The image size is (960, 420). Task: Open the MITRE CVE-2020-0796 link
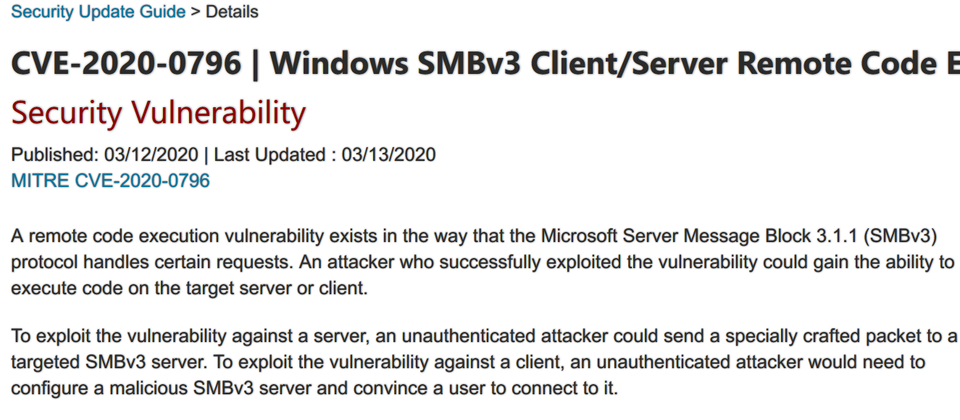coord(110,181)
